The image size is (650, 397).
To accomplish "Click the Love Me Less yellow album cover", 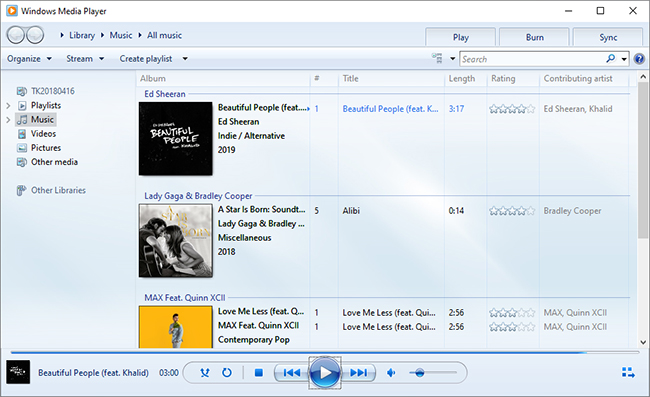I will [175, 327].
